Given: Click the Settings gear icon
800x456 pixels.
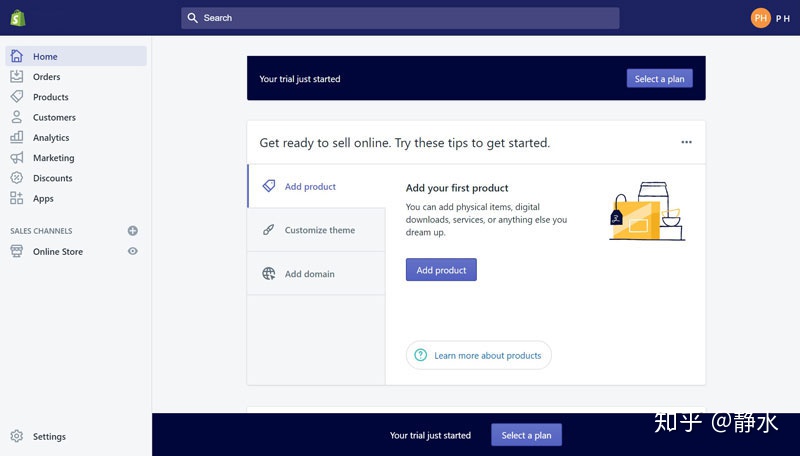Looking at the screenshot, I should tap(17, 436).
